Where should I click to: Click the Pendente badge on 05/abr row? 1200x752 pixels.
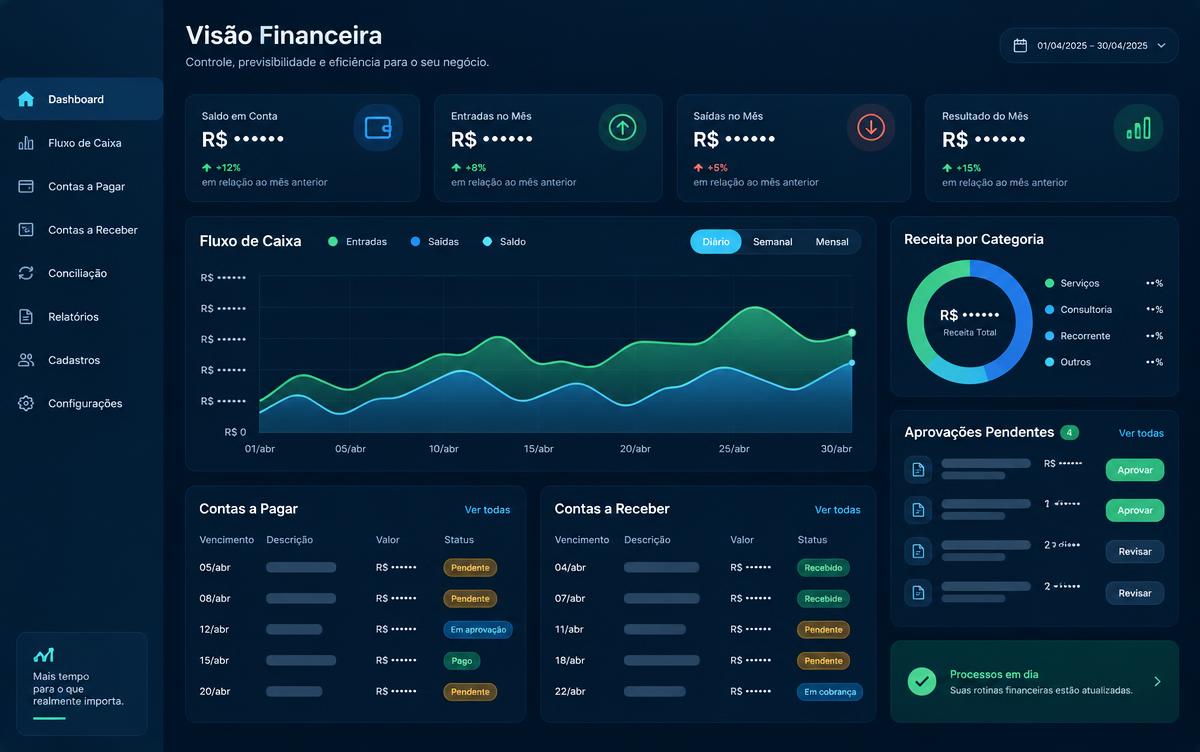pyautogui.click(x=470, y=568)
